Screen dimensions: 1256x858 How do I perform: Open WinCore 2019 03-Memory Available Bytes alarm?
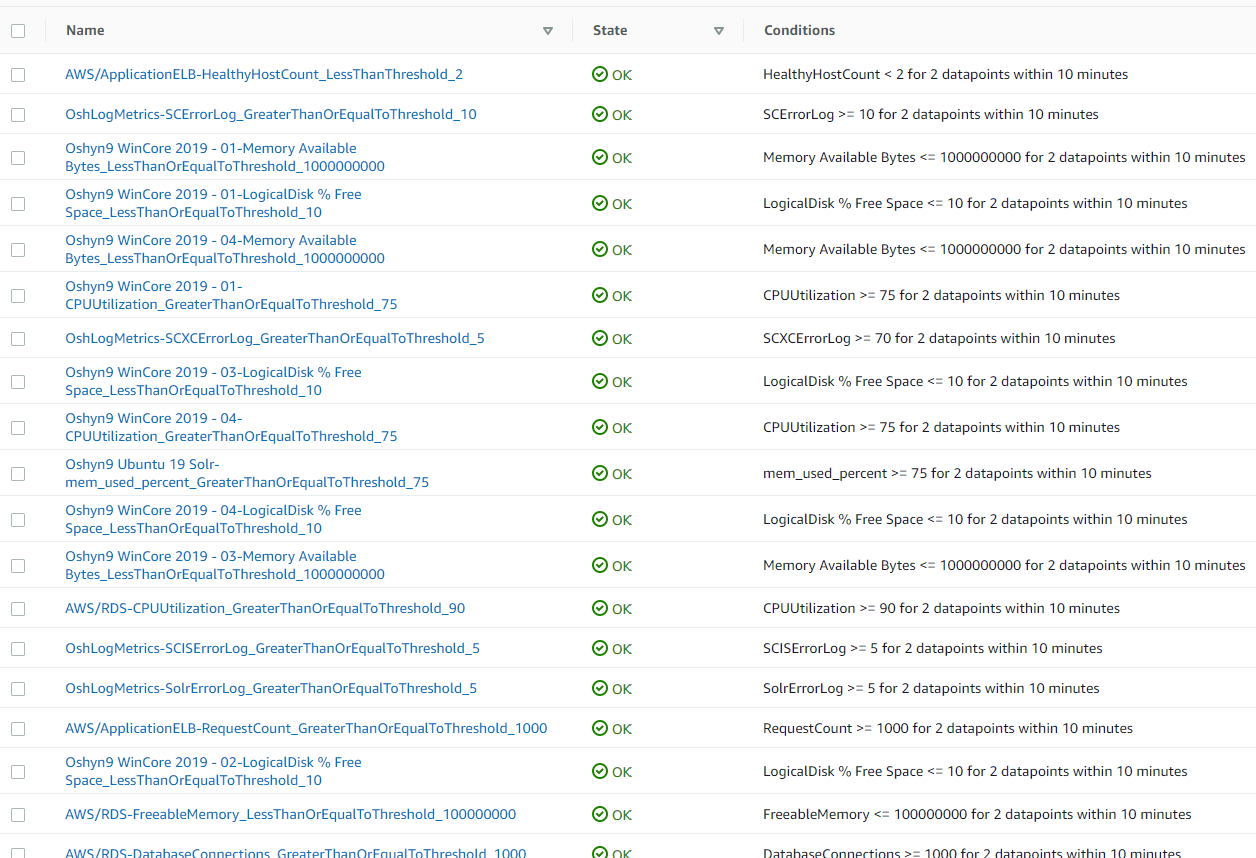[x=225, y=566]
